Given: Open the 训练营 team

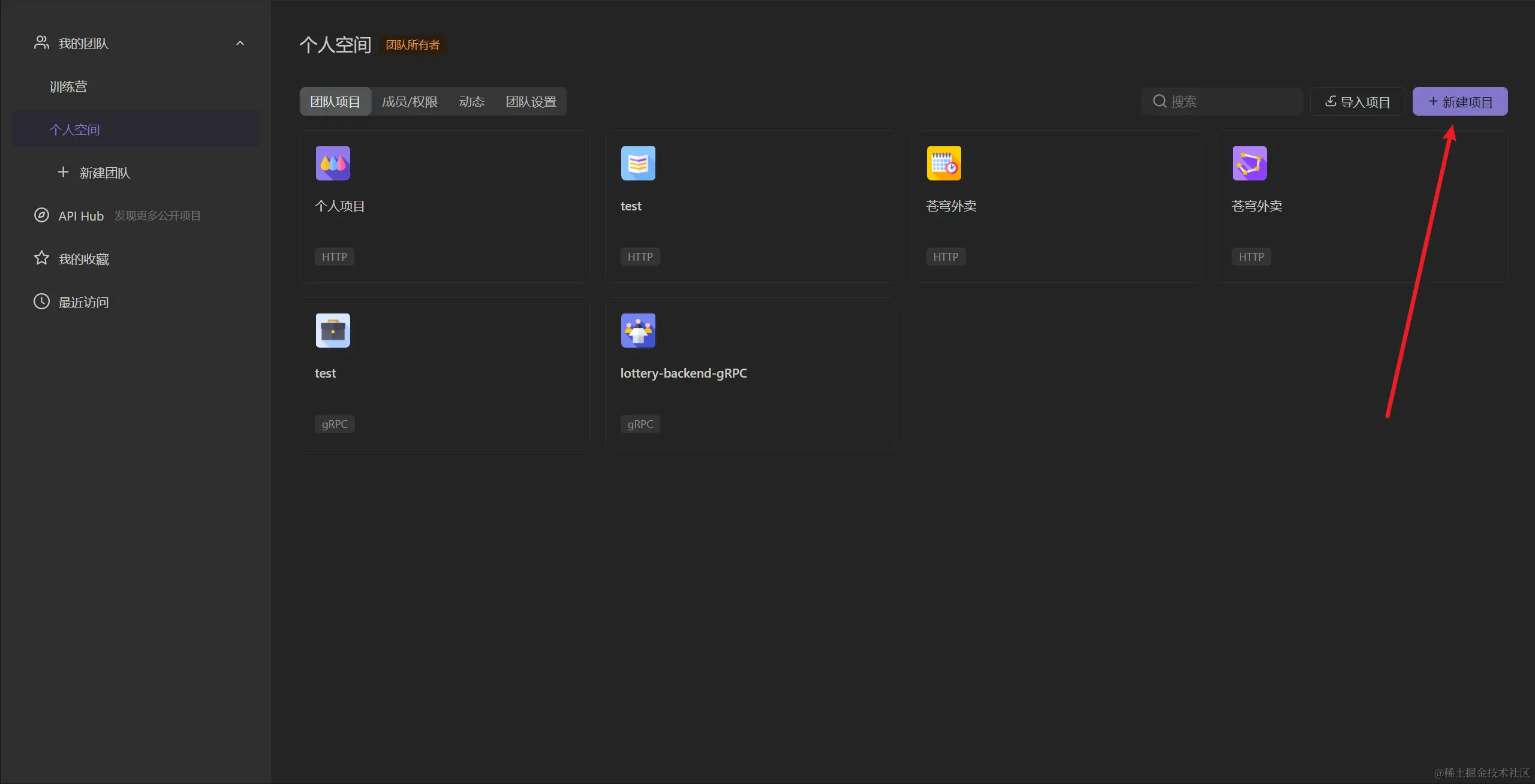Looking at the screenshot, I should 68,87.
